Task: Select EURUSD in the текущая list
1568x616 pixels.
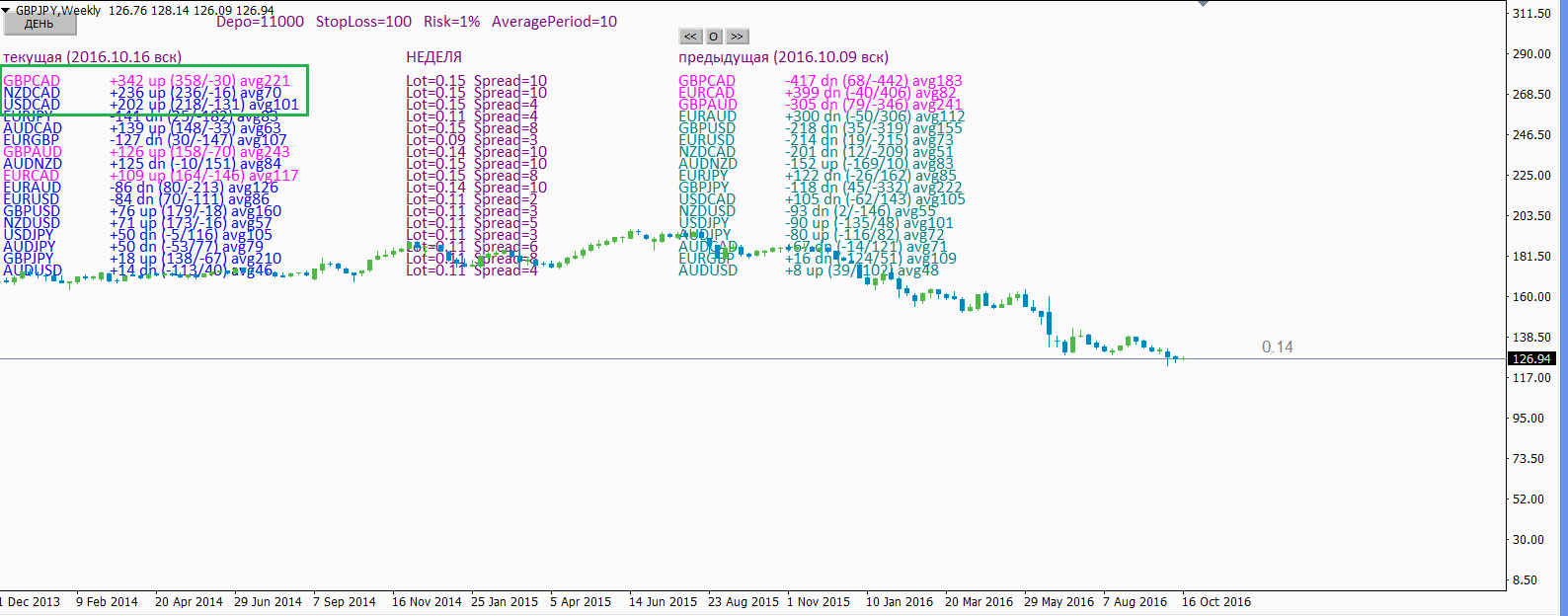Action: coord(32,199)
